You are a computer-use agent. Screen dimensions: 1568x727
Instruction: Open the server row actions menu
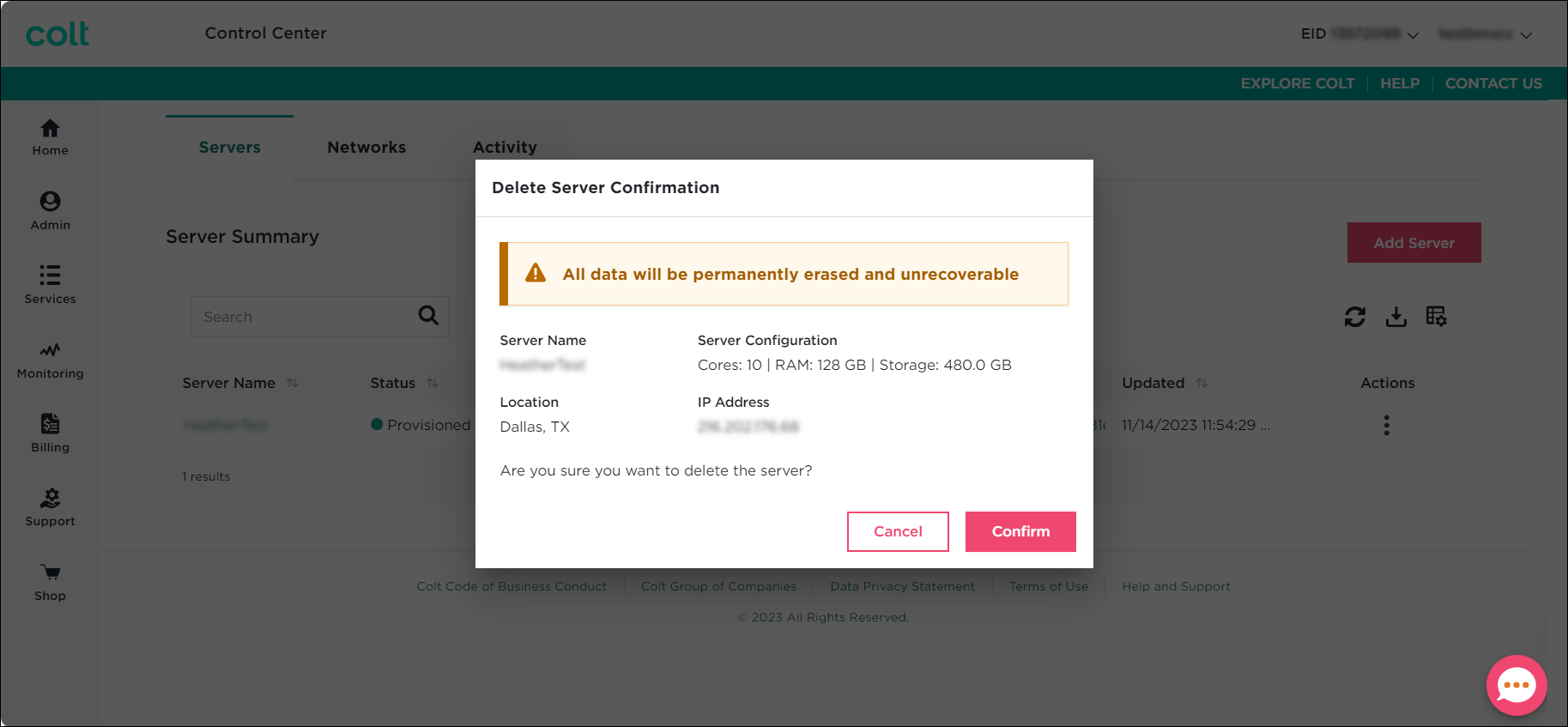(1386, 425)
